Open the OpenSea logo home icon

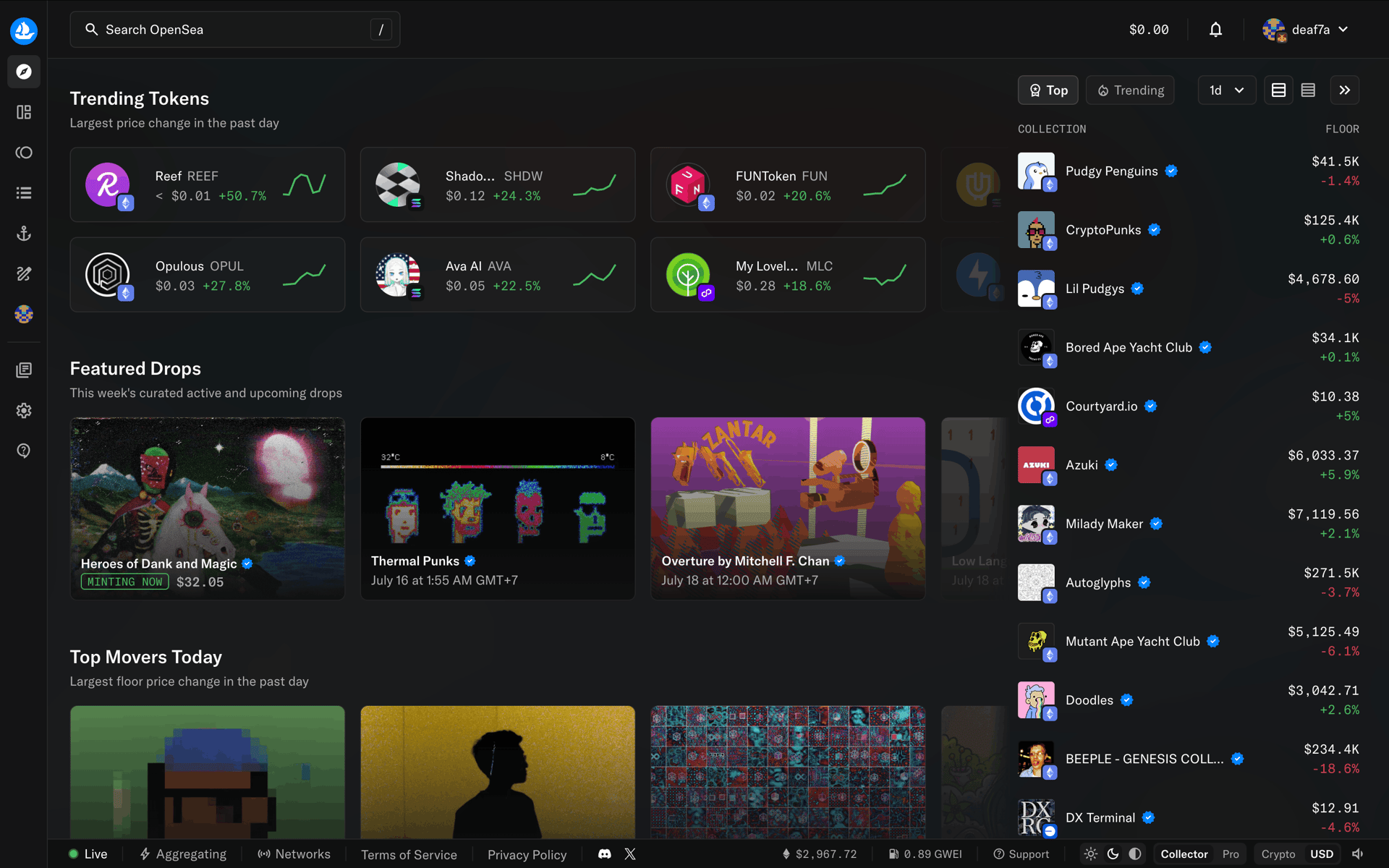(x=24, y=30)
